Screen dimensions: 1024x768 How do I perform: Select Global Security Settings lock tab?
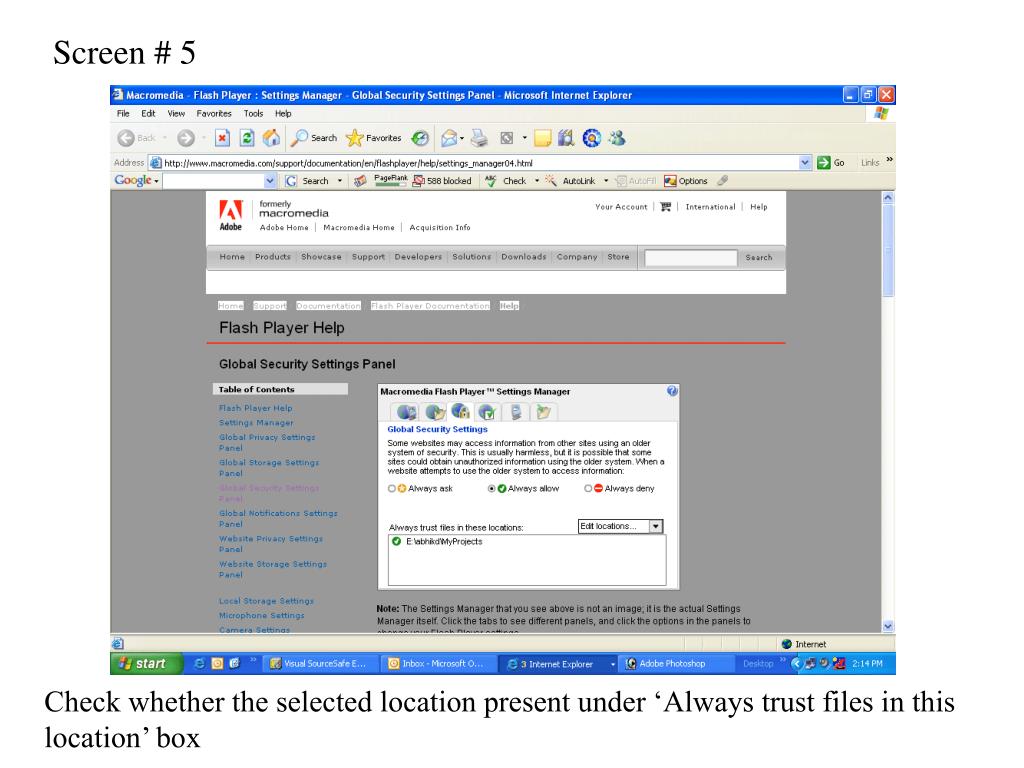pos(460,411)
